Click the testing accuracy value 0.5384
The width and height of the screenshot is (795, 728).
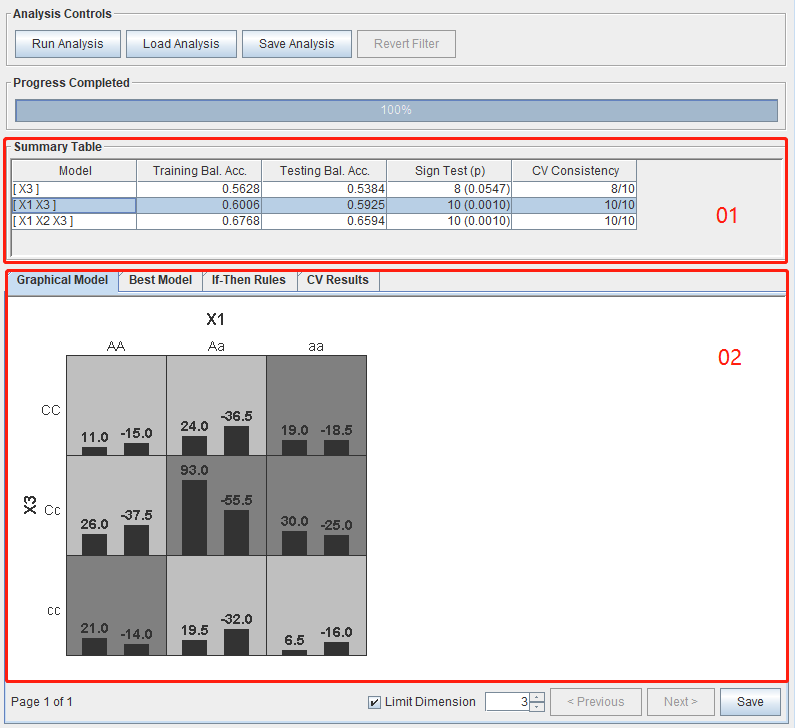point(366,189)
